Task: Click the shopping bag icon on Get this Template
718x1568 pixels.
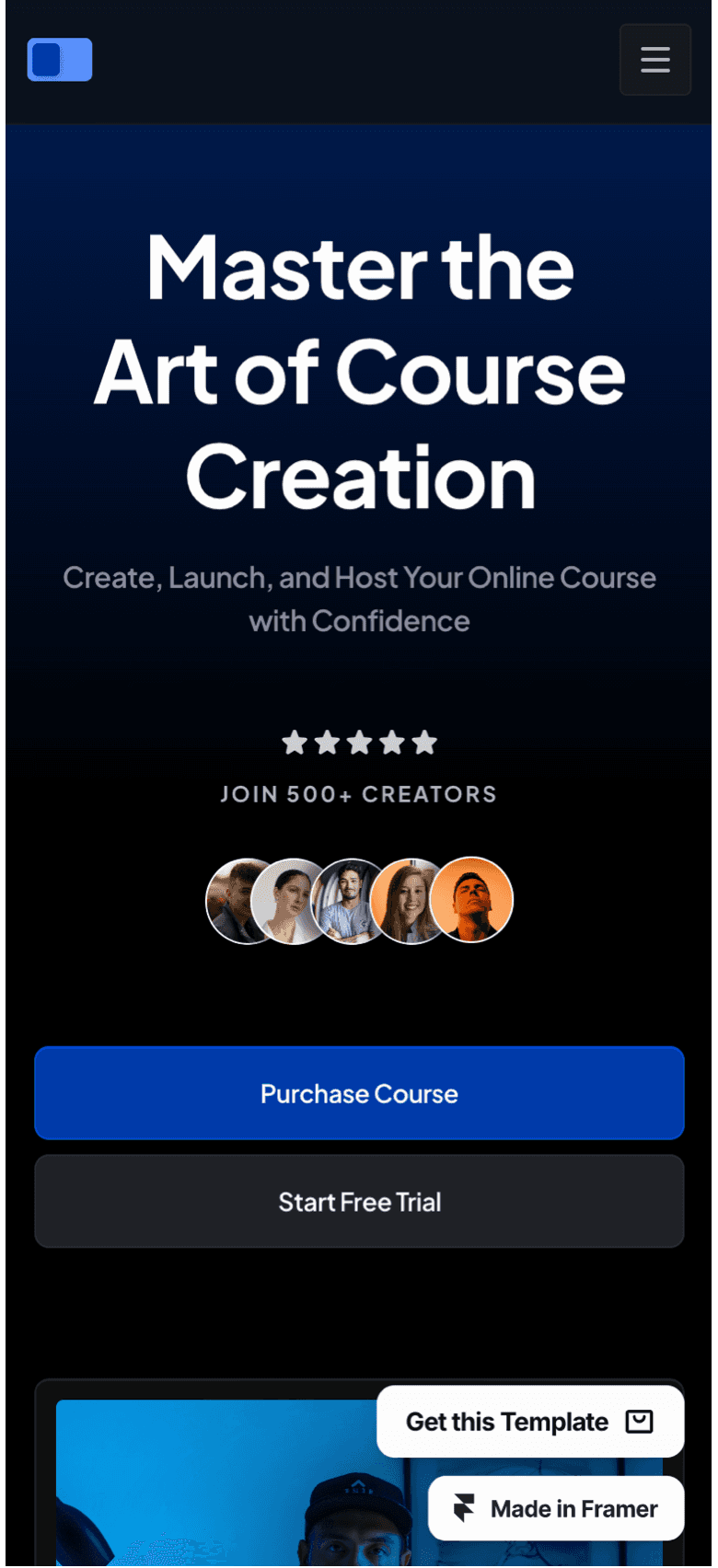Action: 639,1422
